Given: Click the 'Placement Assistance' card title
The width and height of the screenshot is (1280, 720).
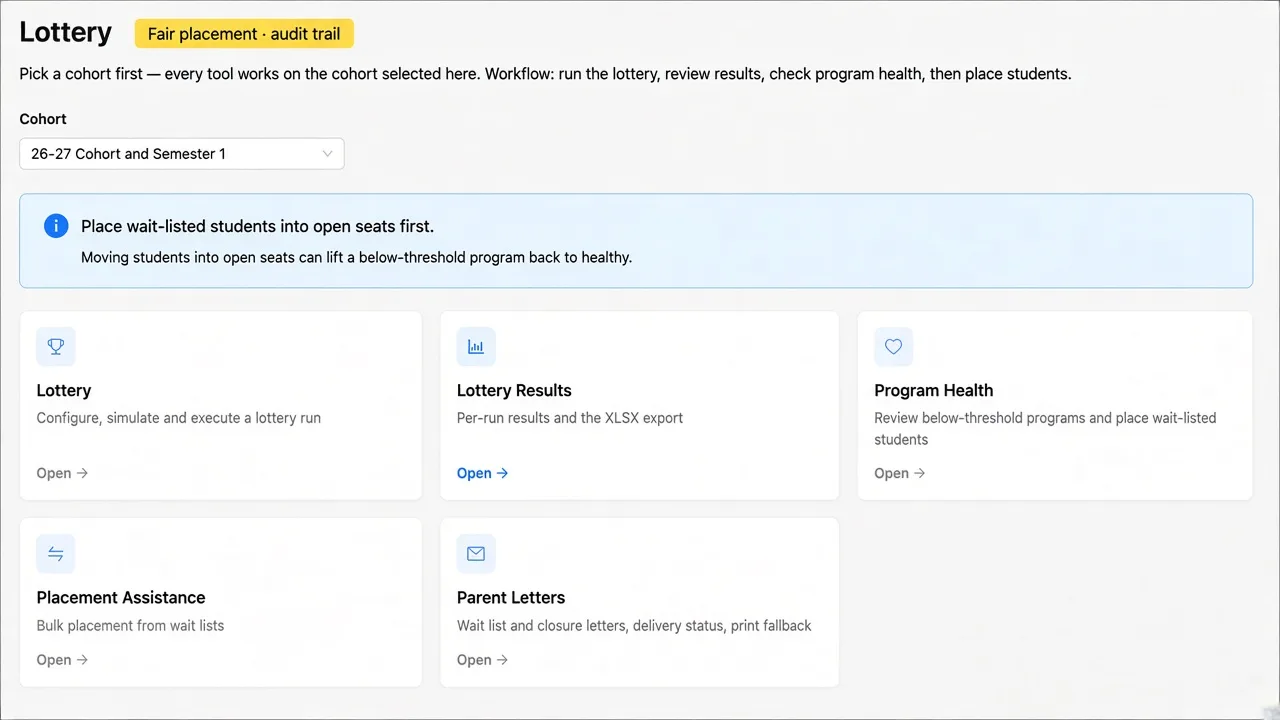Looking at the screenshot, I should tap(121, 598).
